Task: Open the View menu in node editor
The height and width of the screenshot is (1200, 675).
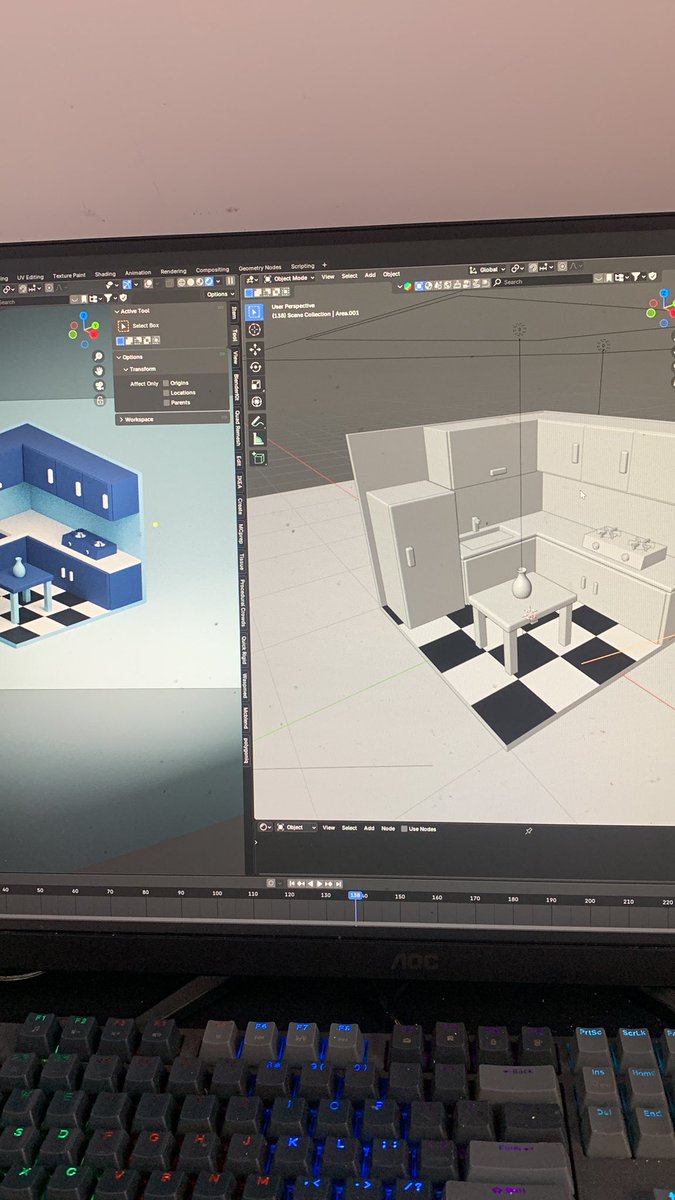Action: pos(328,828)
